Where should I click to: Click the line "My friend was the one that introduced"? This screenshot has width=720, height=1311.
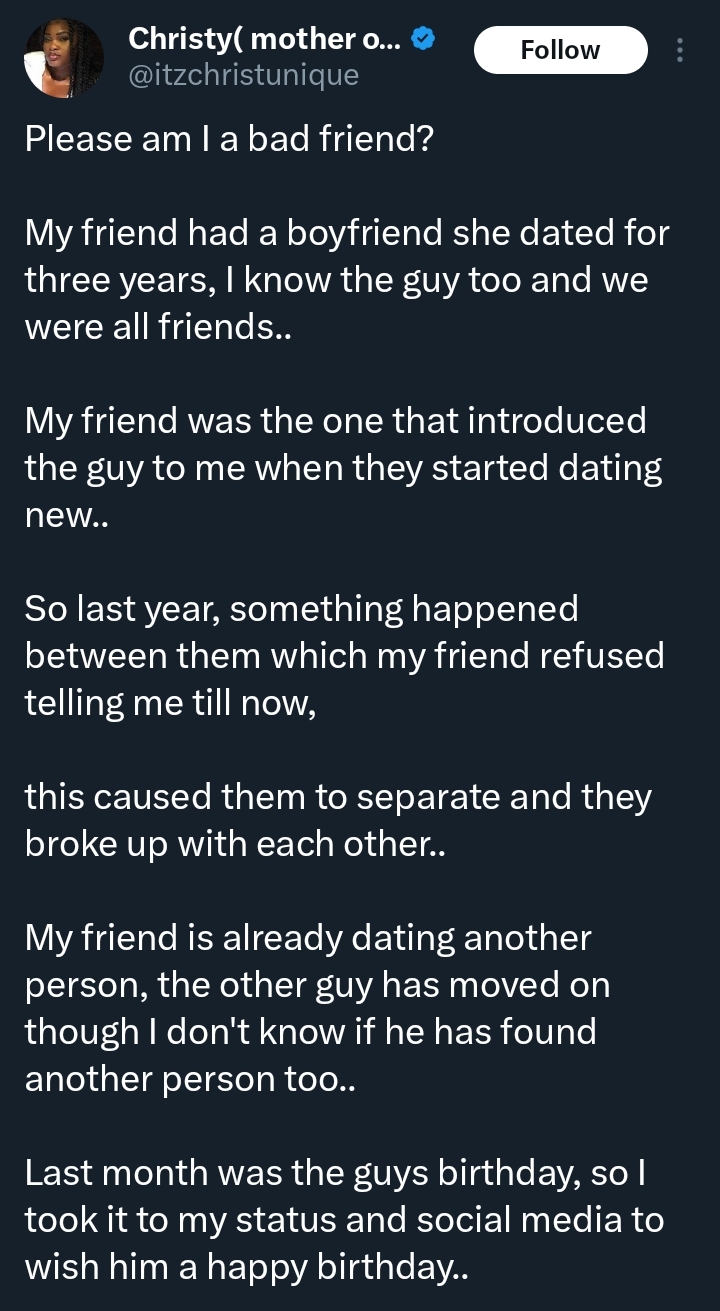pyautogui.click(x=335, y=421)
